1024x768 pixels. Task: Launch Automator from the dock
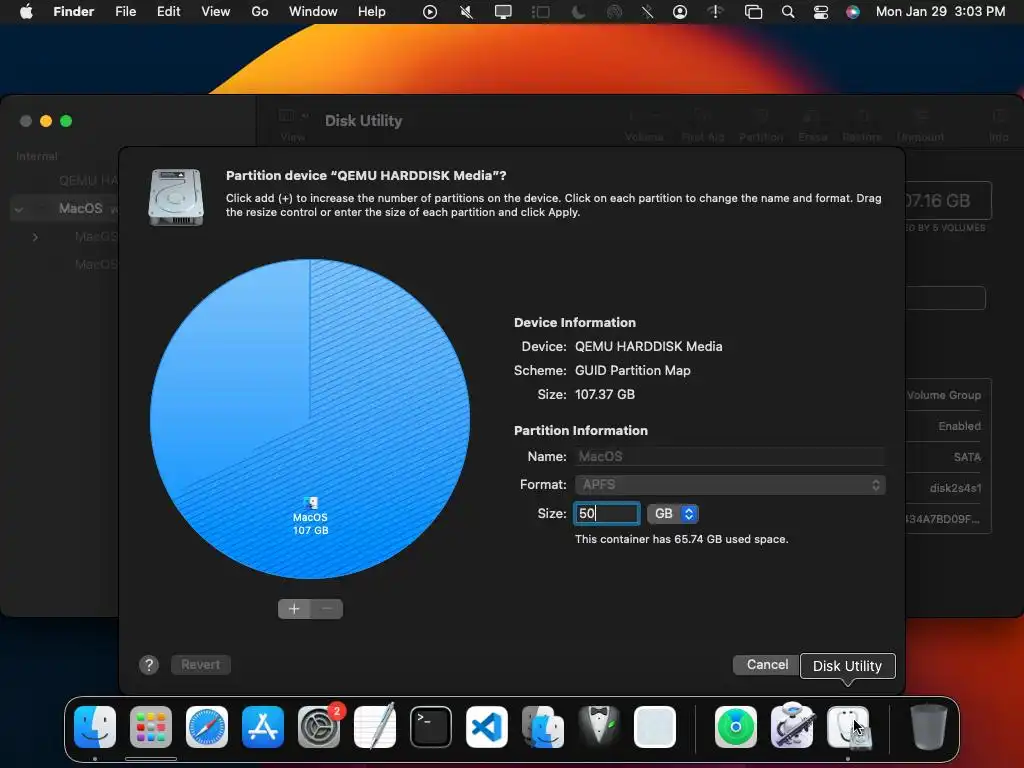(792, 726)
